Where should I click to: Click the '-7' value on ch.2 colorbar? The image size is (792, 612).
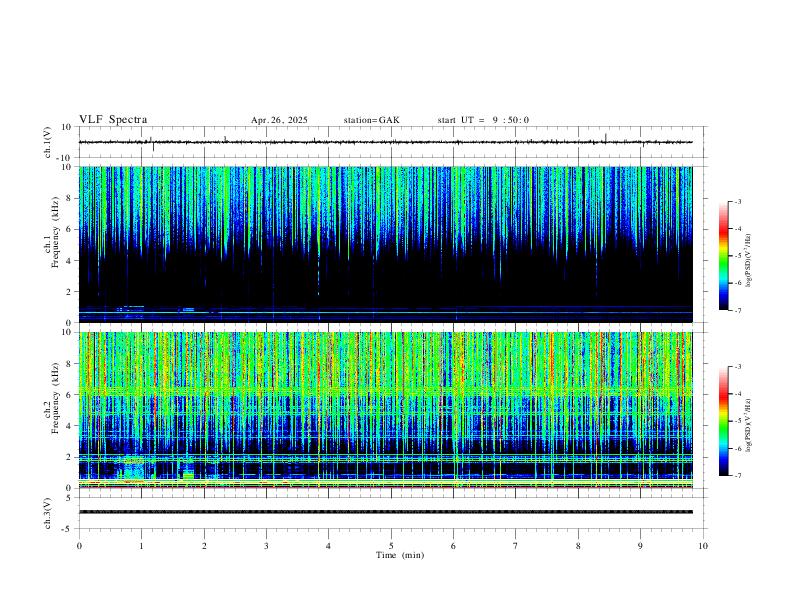tap(737, 475)
